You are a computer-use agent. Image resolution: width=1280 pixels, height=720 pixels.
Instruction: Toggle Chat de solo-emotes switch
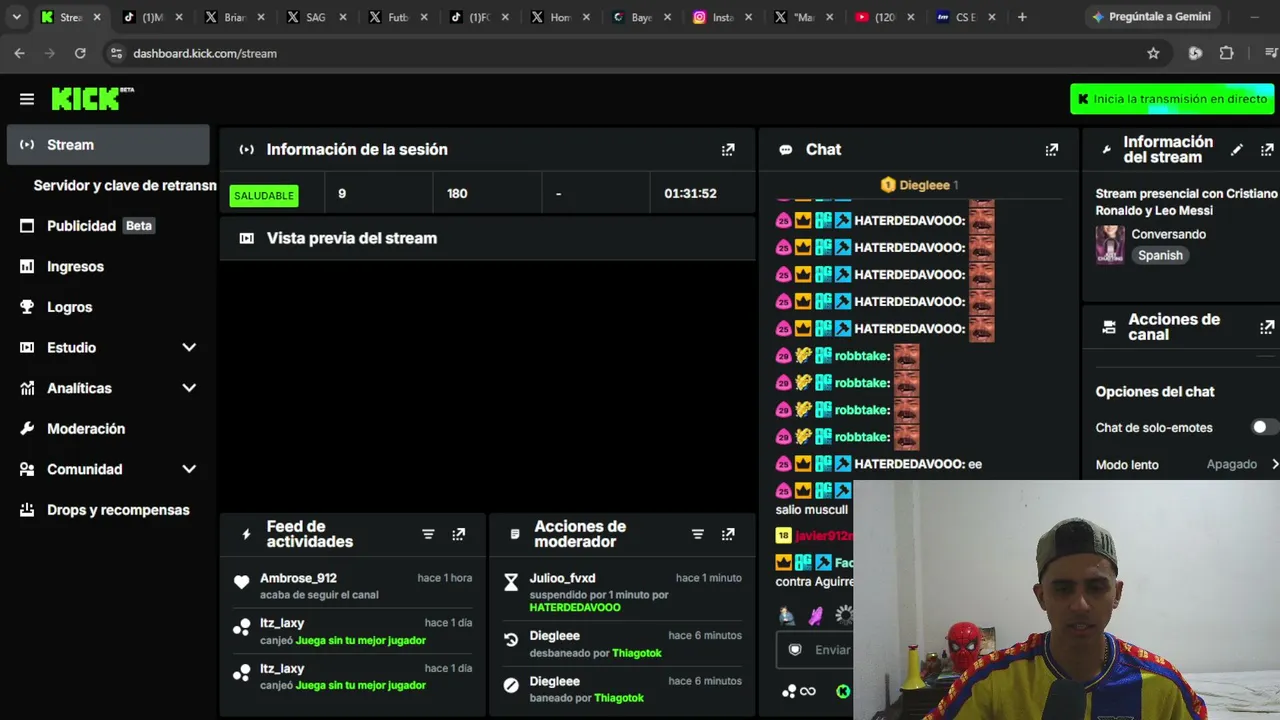(x=1264, y=427)
